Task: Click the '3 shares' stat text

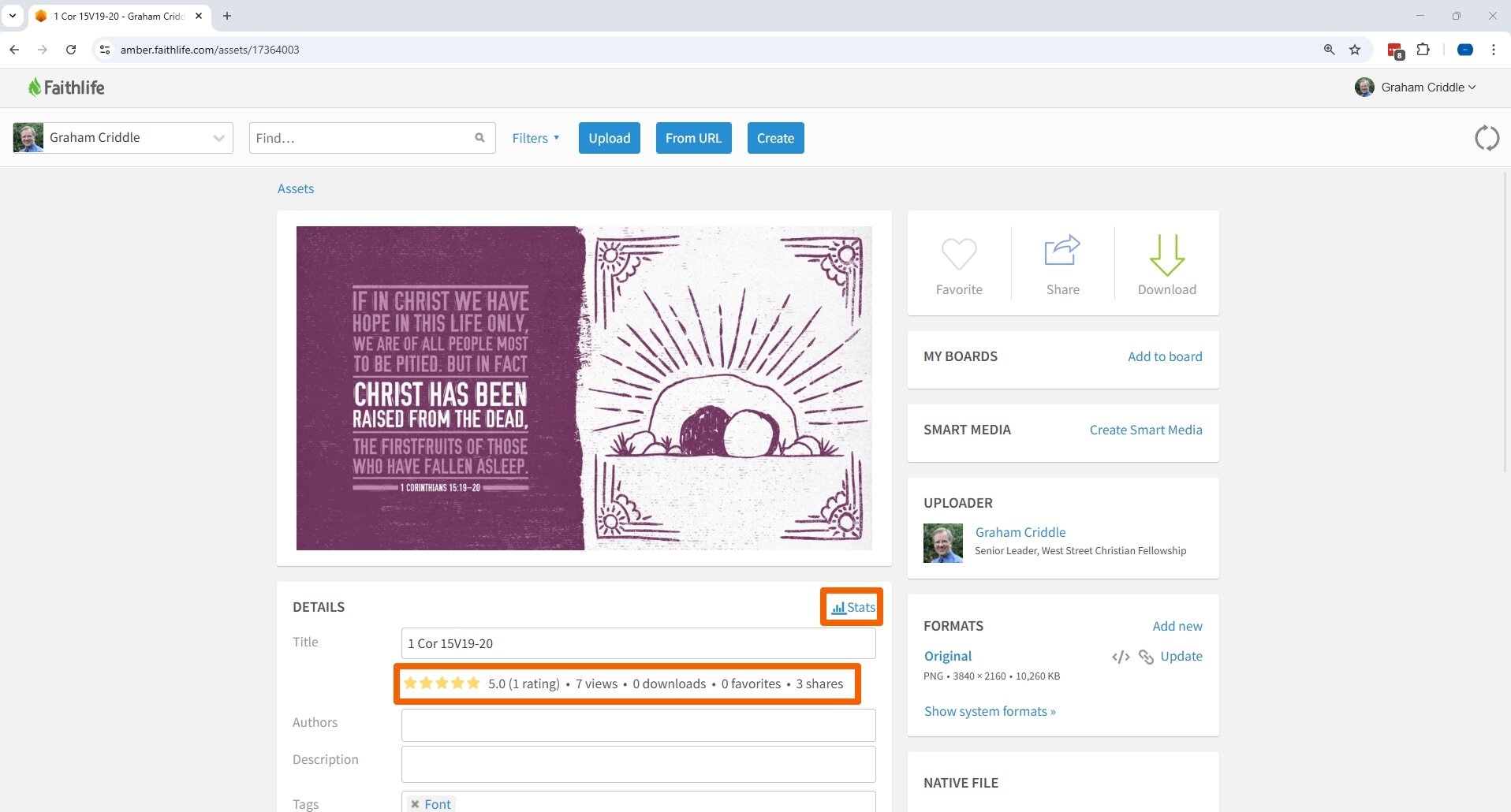Action: (x=819, y=683)
